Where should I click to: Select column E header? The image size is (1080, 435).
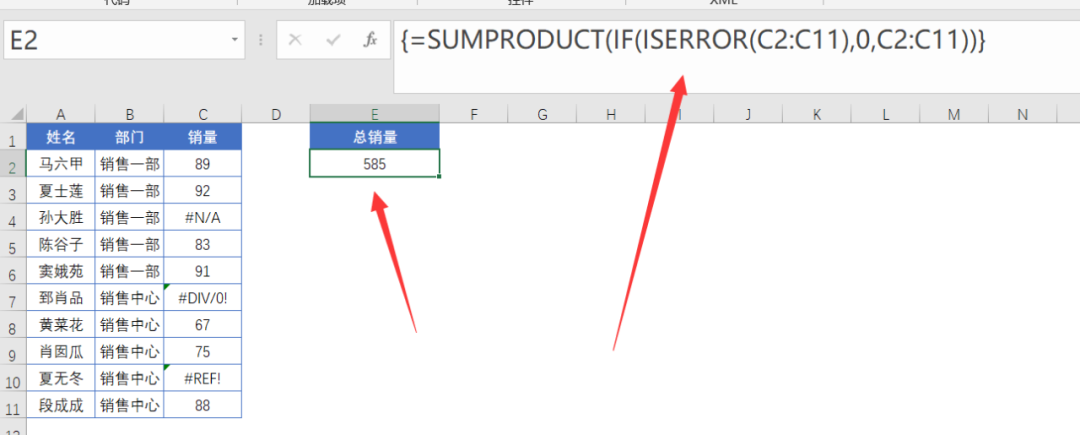[375, 114]
